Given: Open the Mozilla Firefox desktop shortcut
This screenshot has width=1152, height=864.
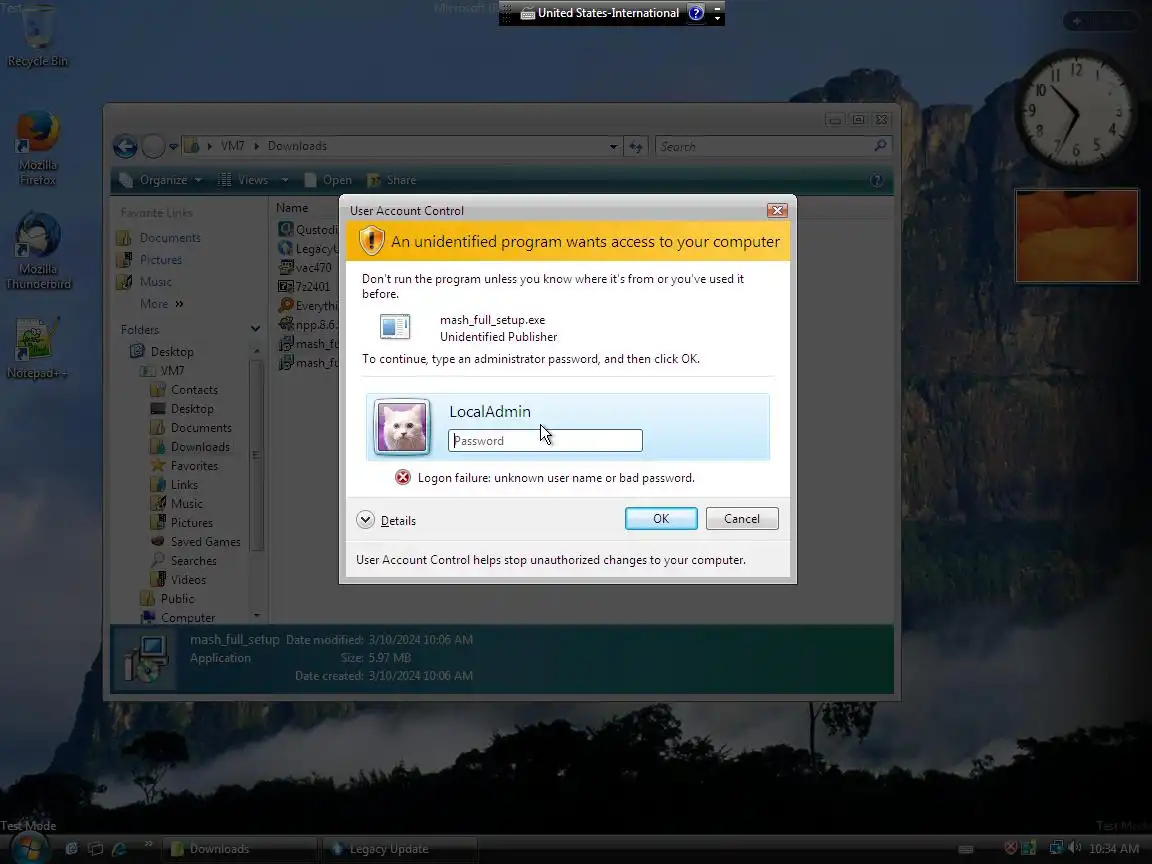Looking at the screenshot, I should pyautogui.click(x=37, y=147).
